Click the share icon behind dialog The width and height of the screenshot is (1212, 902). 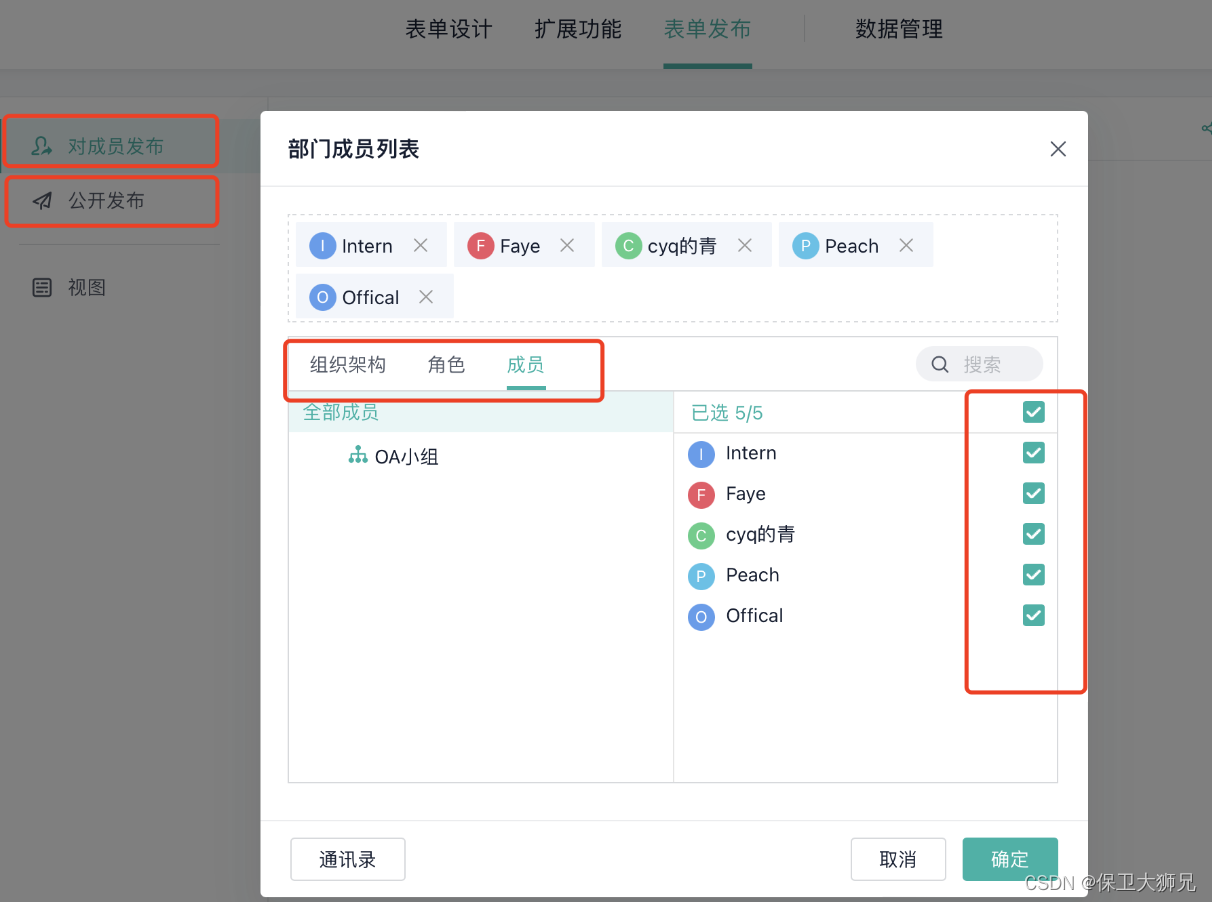tap(1205, 129)
